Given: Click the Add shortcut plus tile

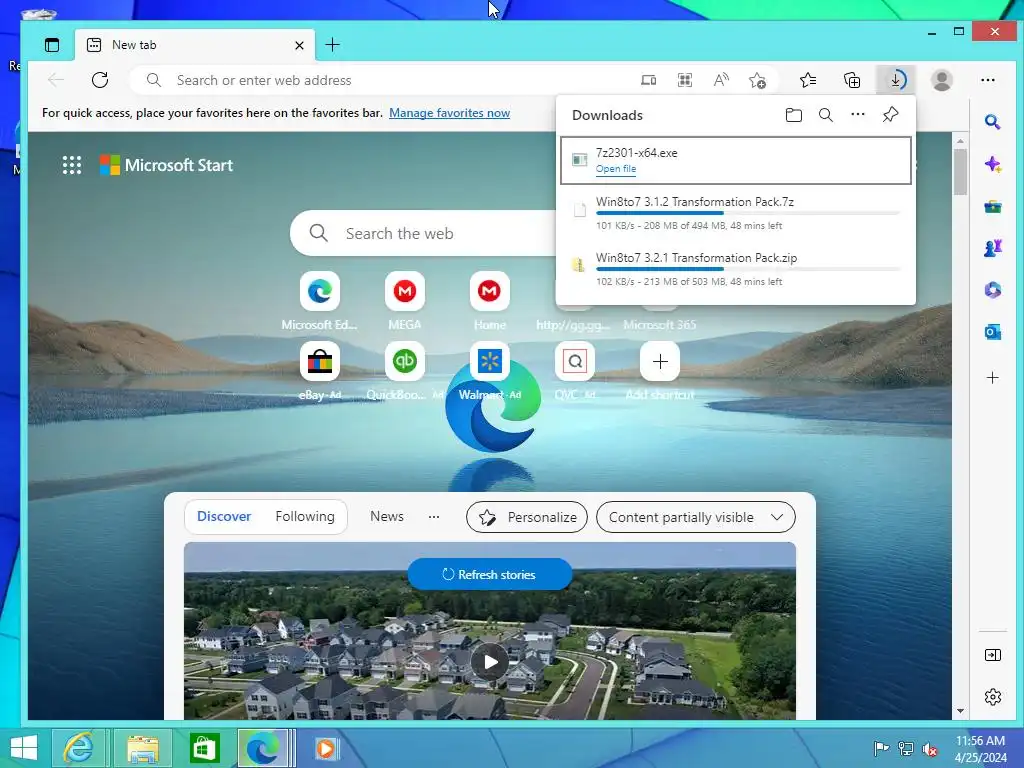Looking at the screenshot, I should (660, 361).
